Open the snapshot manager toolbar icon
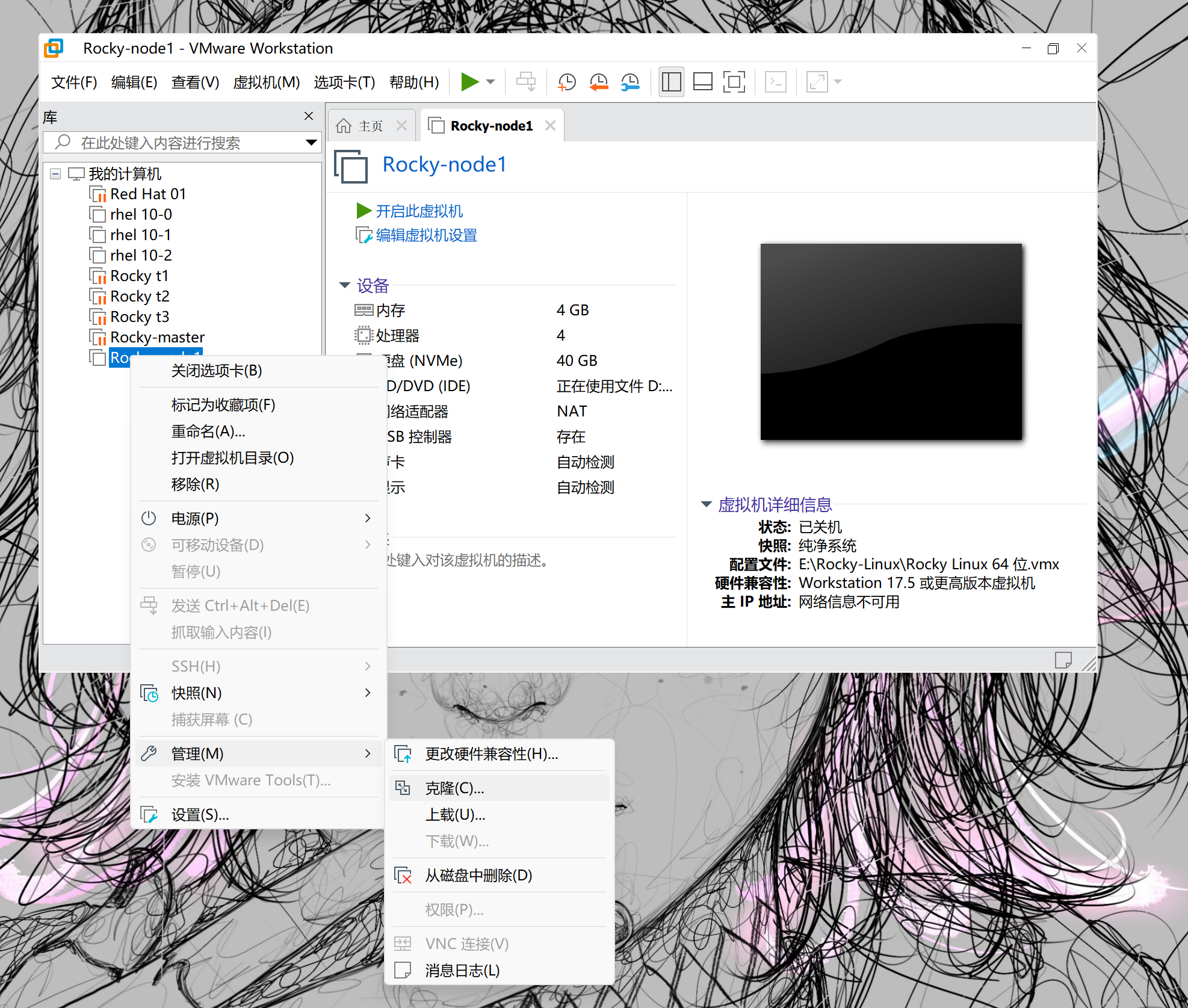Viewport: 1188px width, 1008px height. [630, 82]
